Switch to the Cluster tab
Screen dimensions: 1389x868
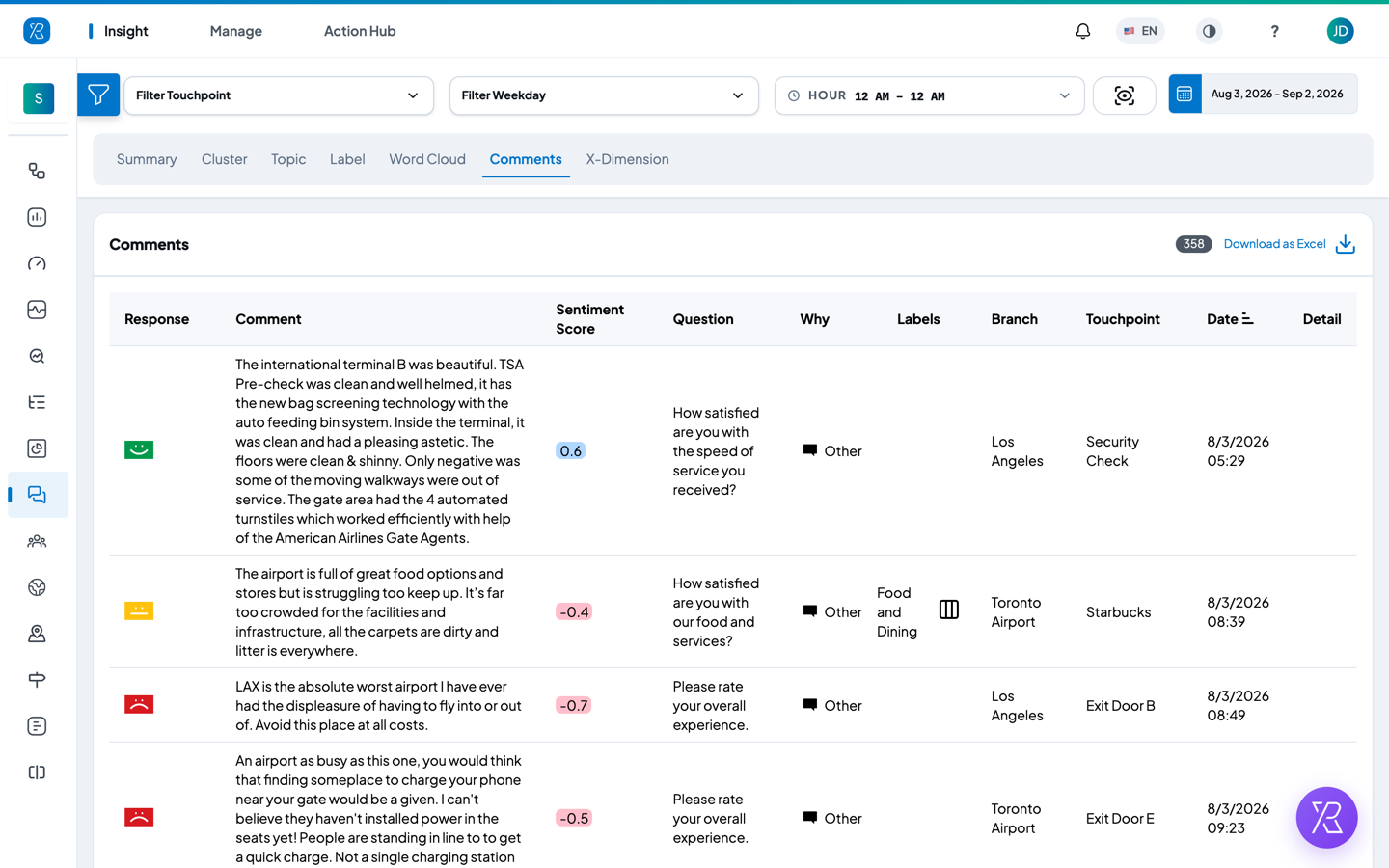point(225,159)
